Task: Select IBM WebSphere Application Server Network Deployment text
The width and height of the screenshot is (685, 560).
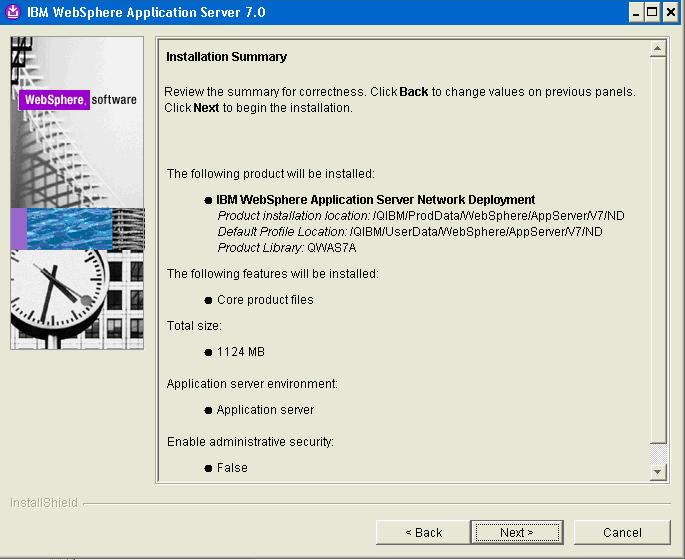Action: (376, 200)
